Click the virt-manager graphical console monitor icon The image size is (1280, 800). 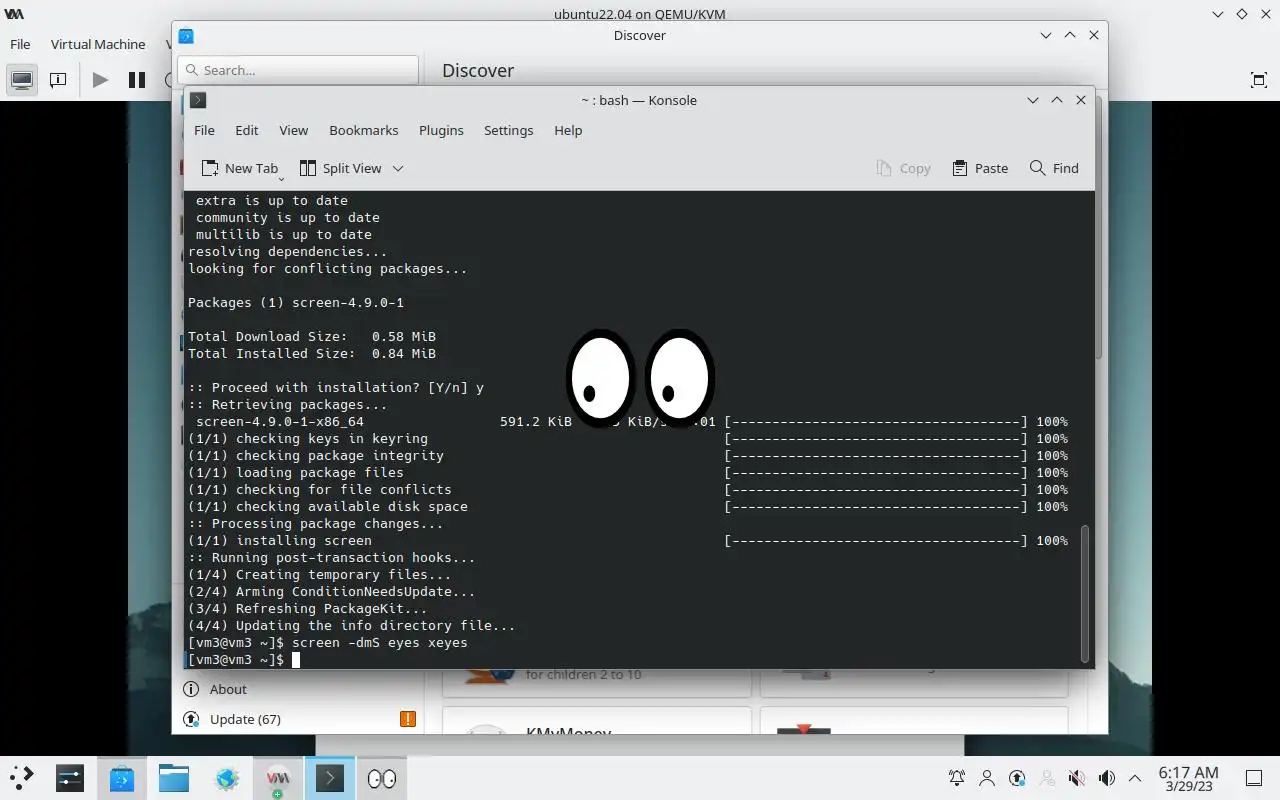(22, 80)
